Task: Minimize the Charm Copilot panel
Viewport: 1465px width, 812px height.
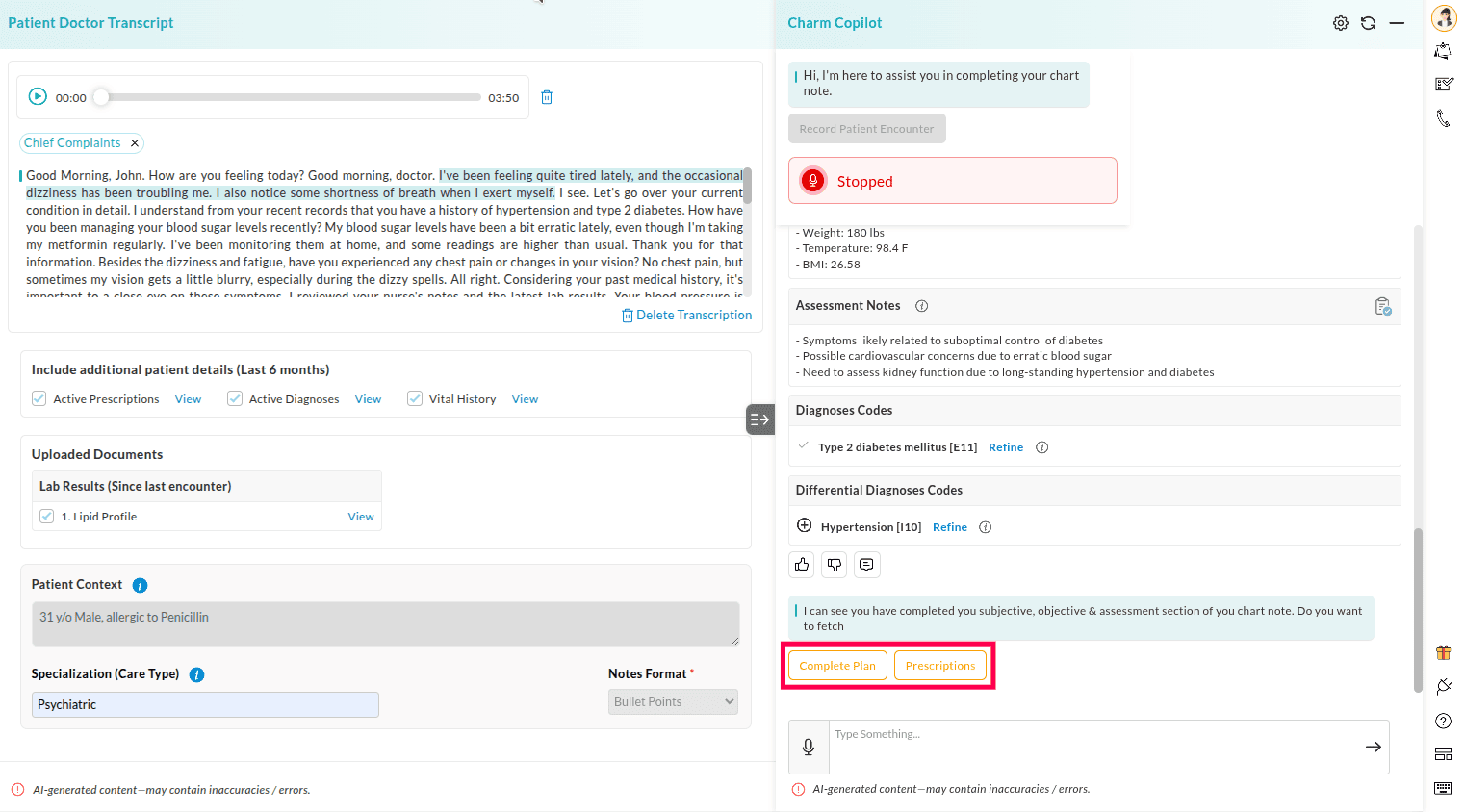Action: coord(1397,23)
